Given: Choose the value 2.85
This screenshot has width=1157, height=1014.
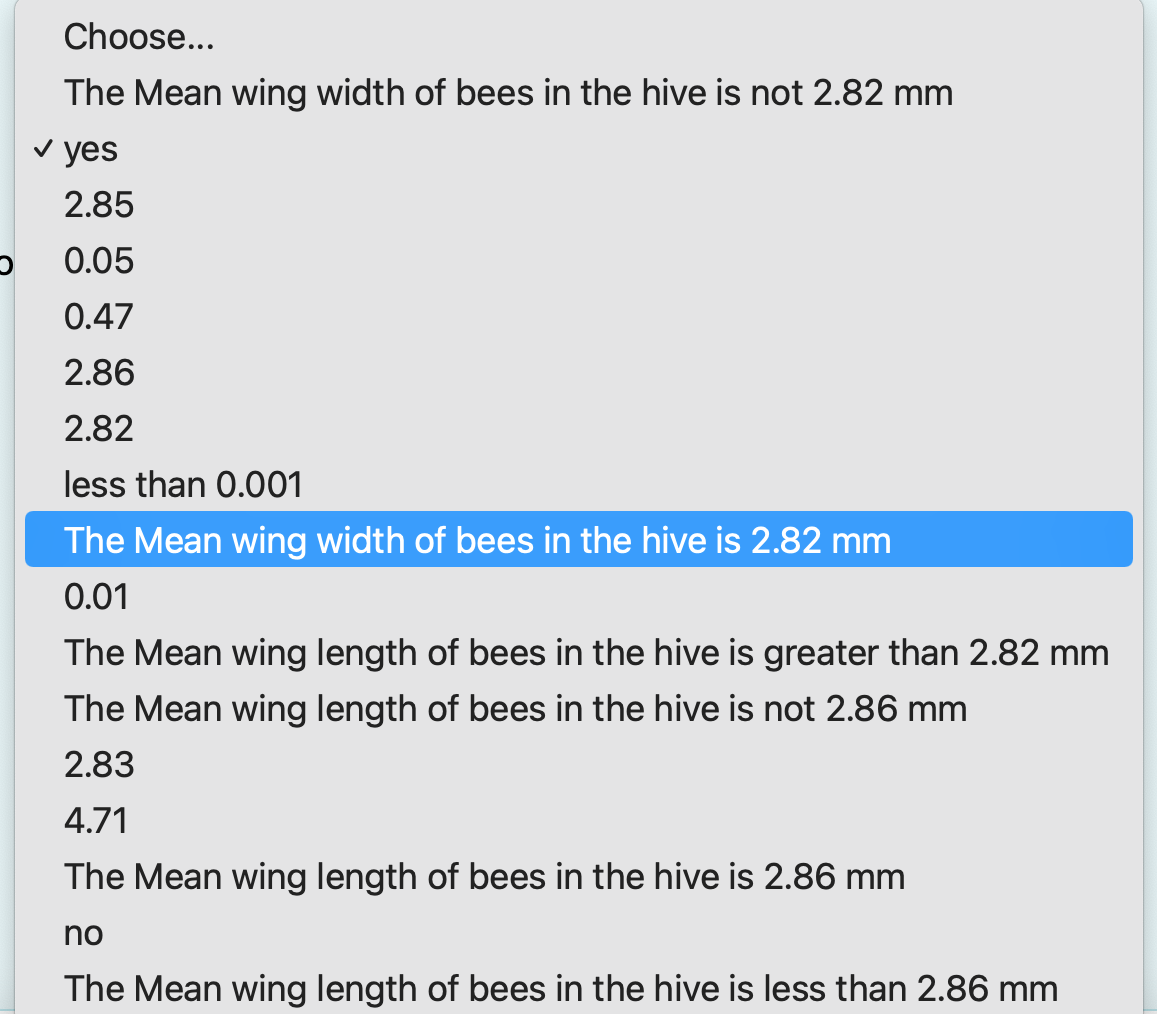Looking at the screenshot, I should (99, 204).
